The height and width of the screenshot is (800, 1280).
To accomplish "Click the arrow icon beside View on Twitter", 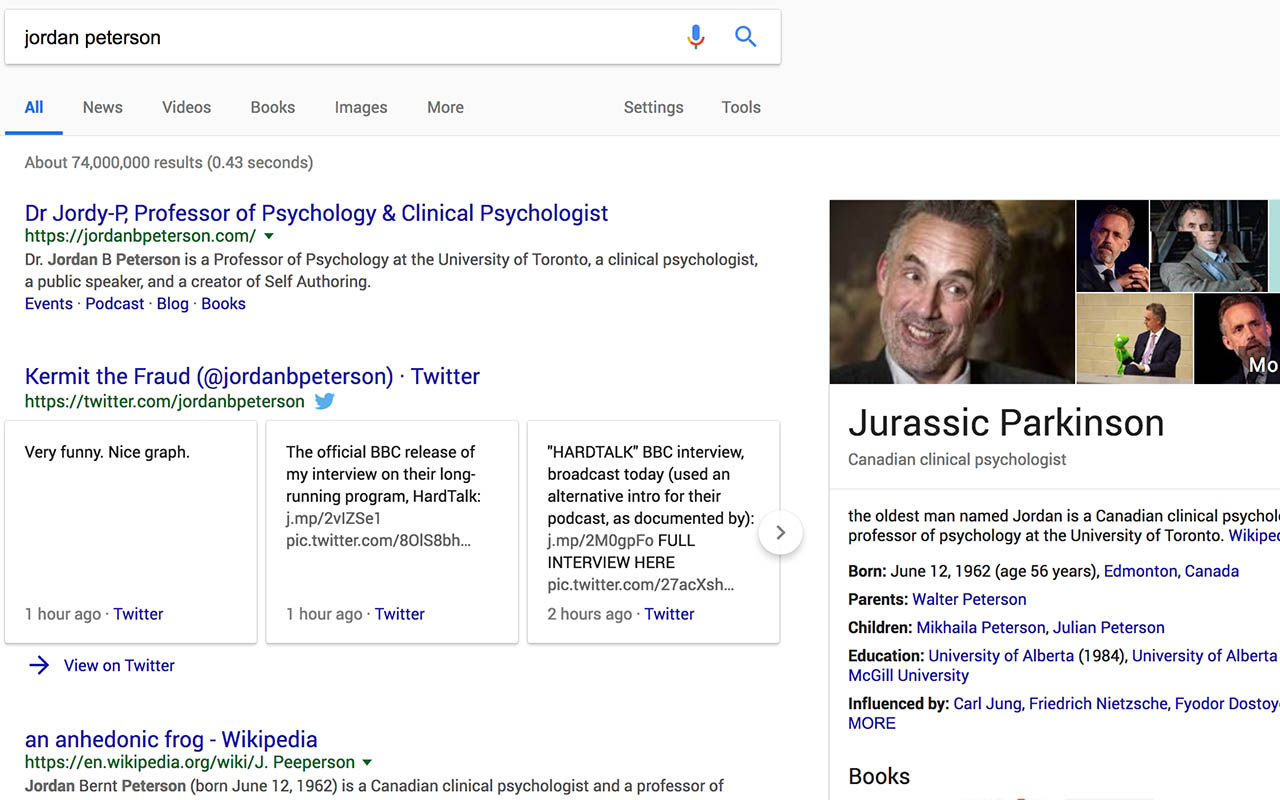I will tap(39, 665).
